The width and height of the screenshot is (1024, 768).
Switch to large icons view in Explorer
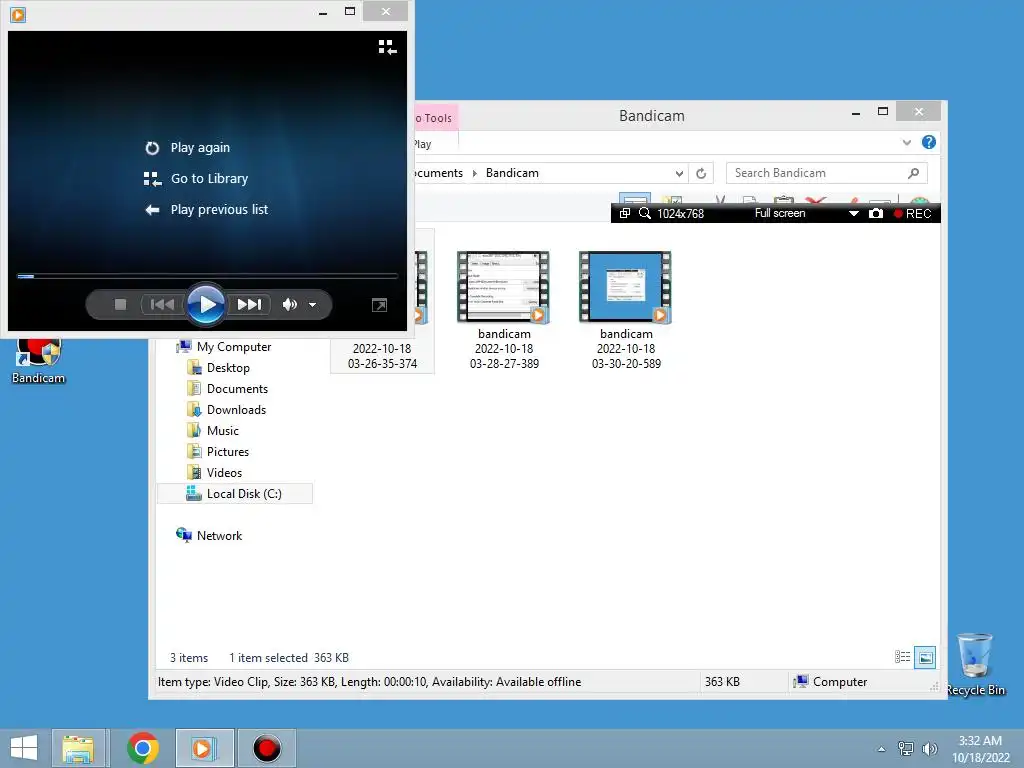[x=925, y=657]
